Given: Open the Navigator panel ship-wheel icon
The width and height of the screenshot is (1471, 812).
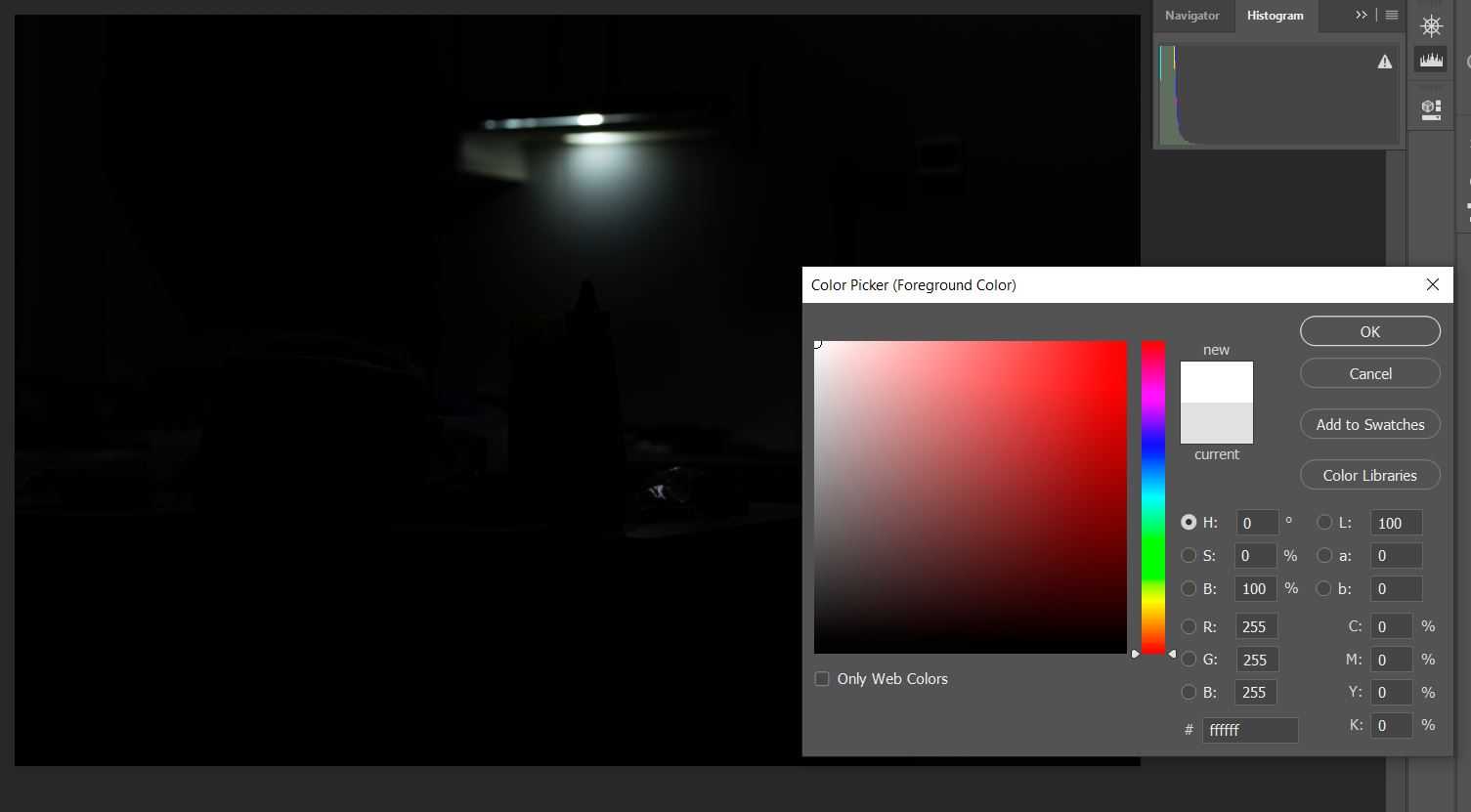Looking at the screenshot, I should [1431, 26].
